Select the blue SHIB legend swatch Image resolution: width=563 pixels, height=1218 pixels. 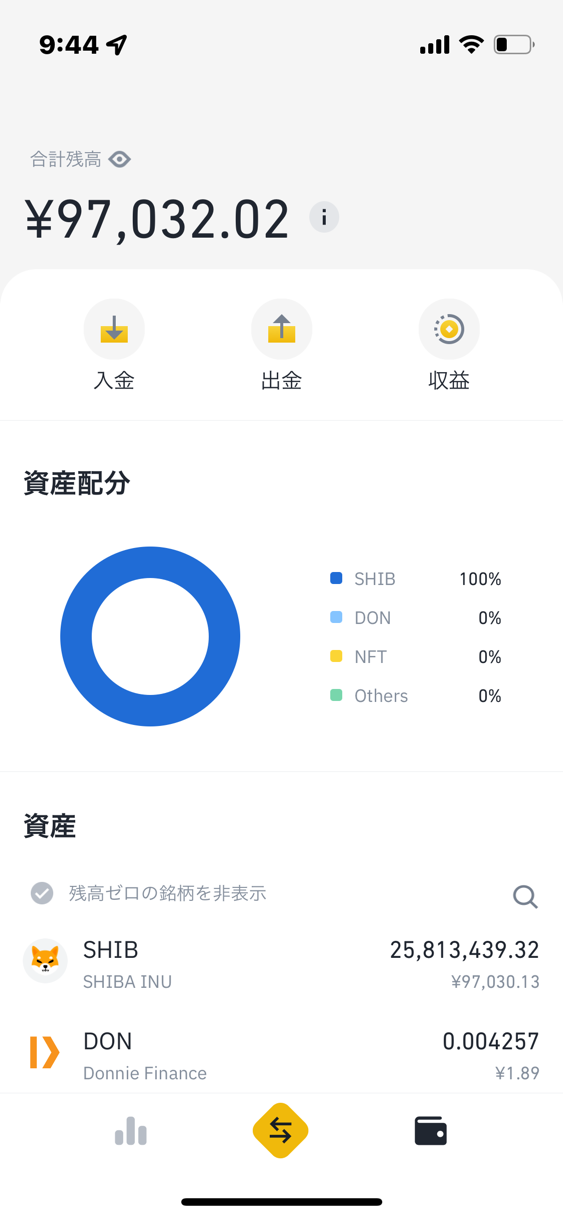click(x=336, y=578)
